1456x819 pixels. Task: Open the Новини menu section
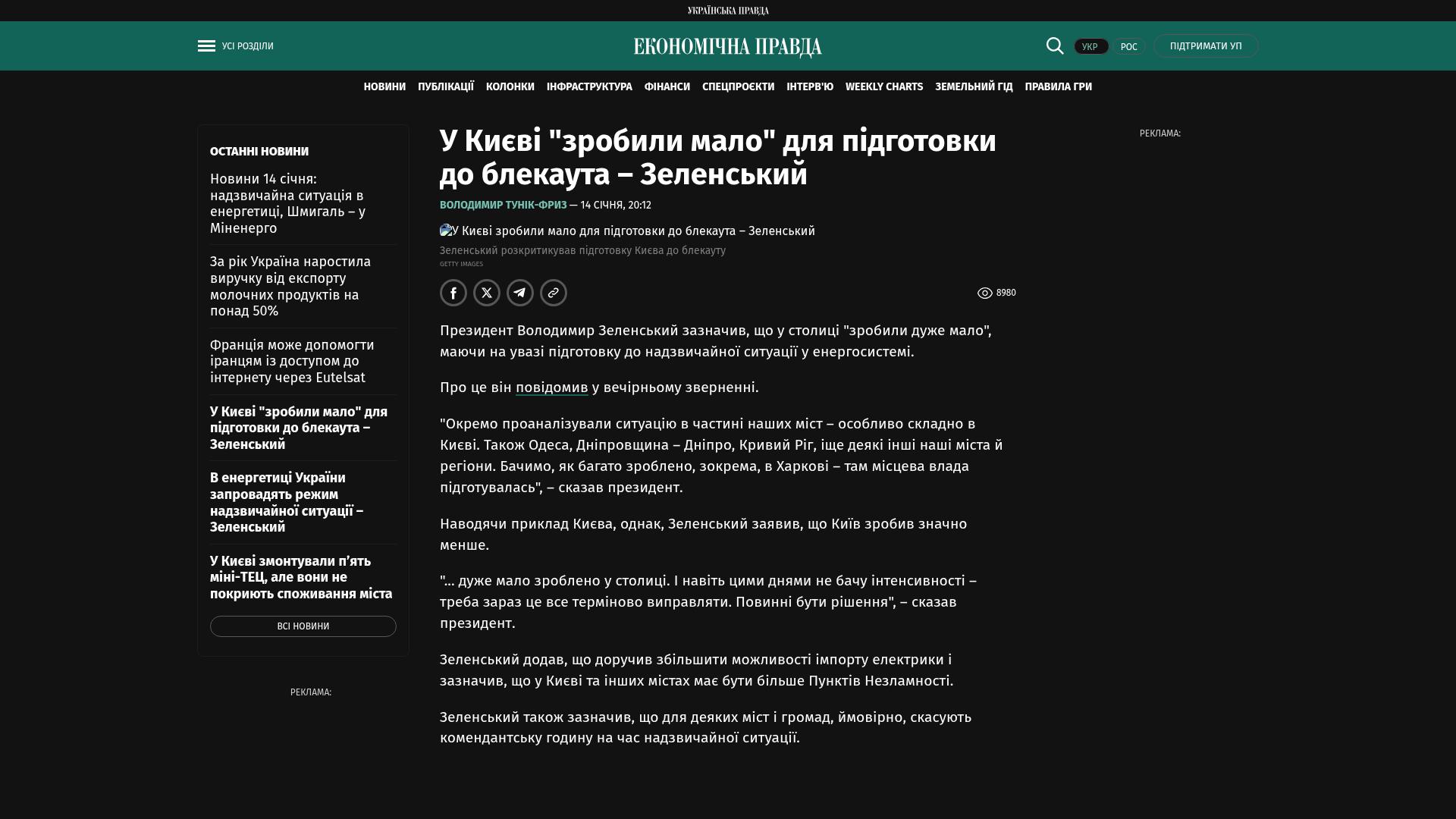pos(384,87)
